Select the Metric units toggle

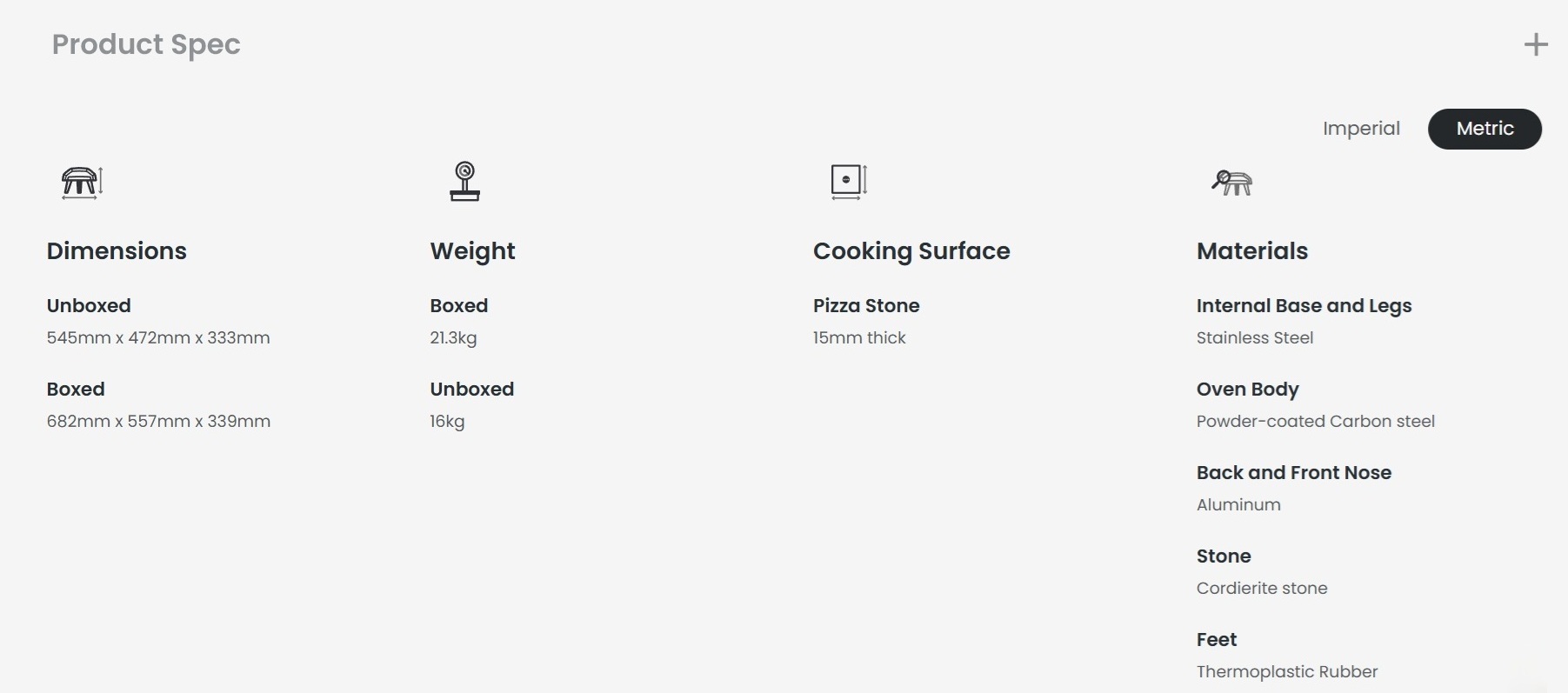[1485, 129]
